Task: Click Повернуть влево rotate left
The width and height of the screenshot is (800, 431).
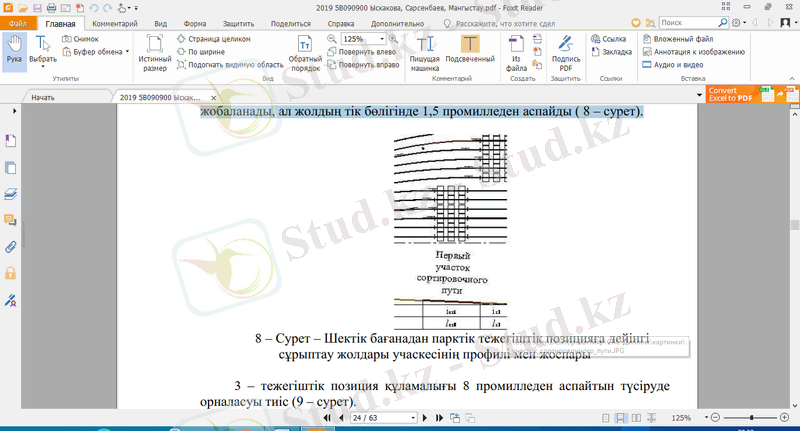Action: (362, 52)
